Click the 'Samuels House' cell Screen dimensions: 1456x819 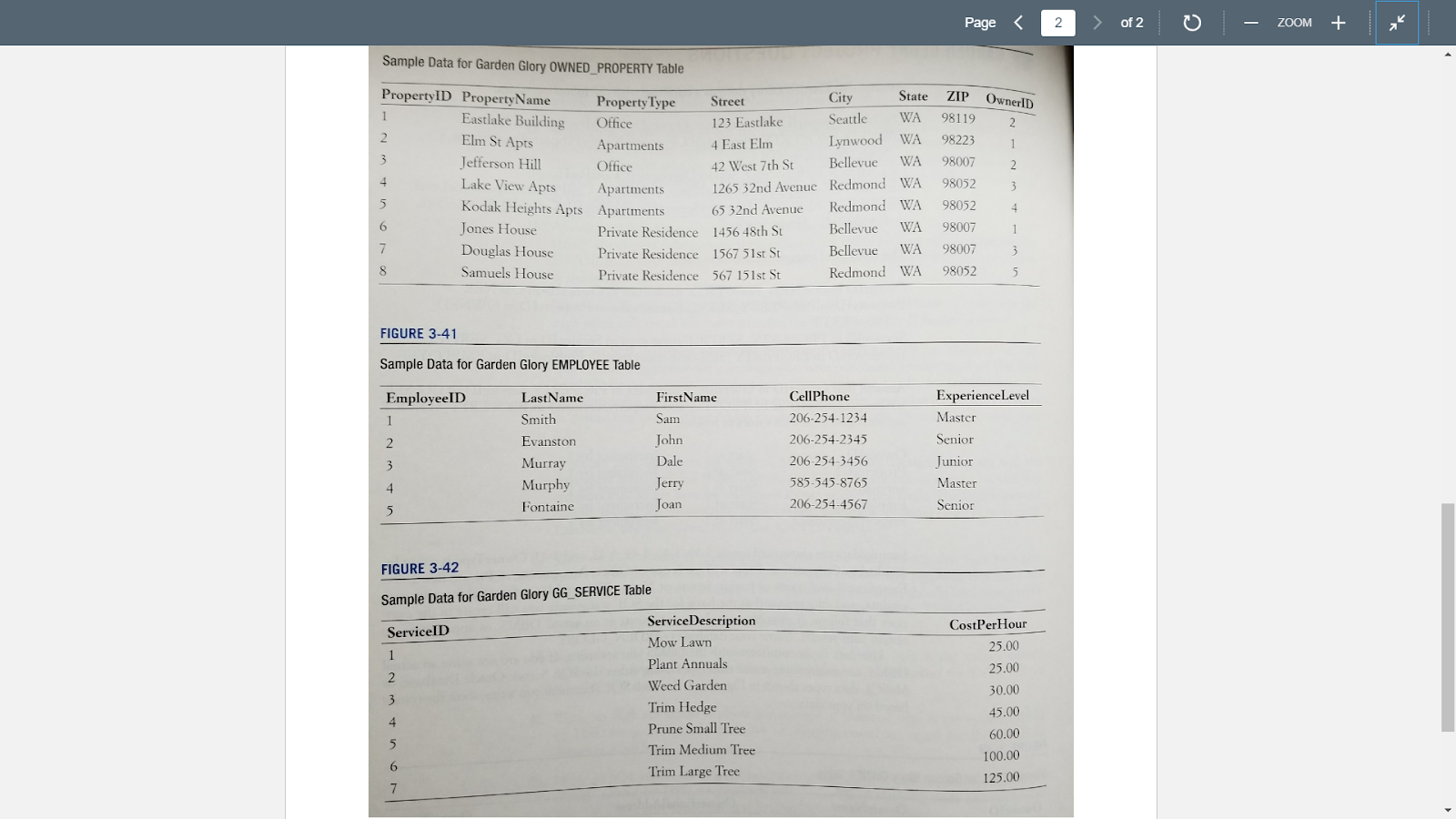507,273
